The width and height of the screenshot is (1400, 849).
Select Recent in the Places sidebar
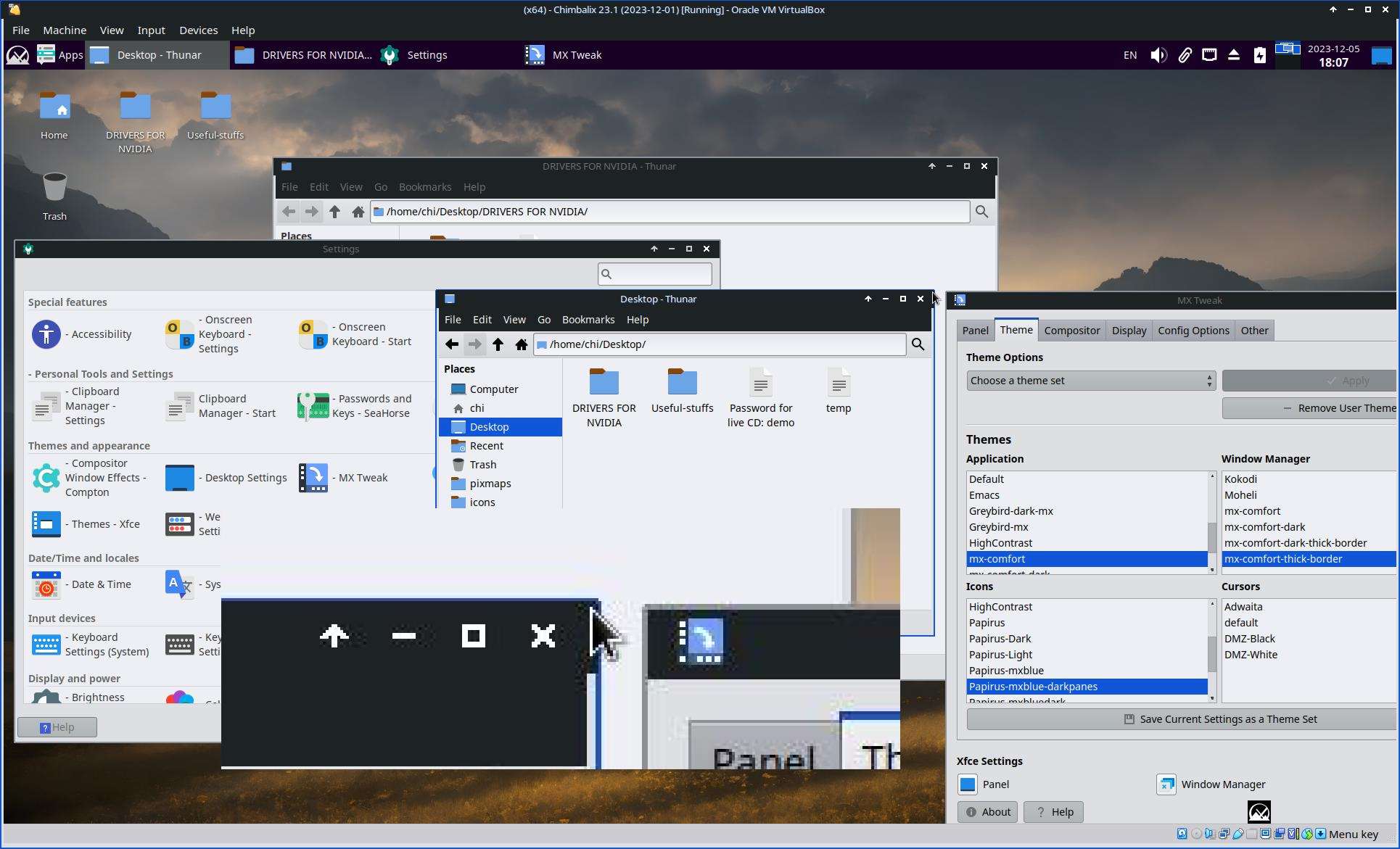point(486,446)
